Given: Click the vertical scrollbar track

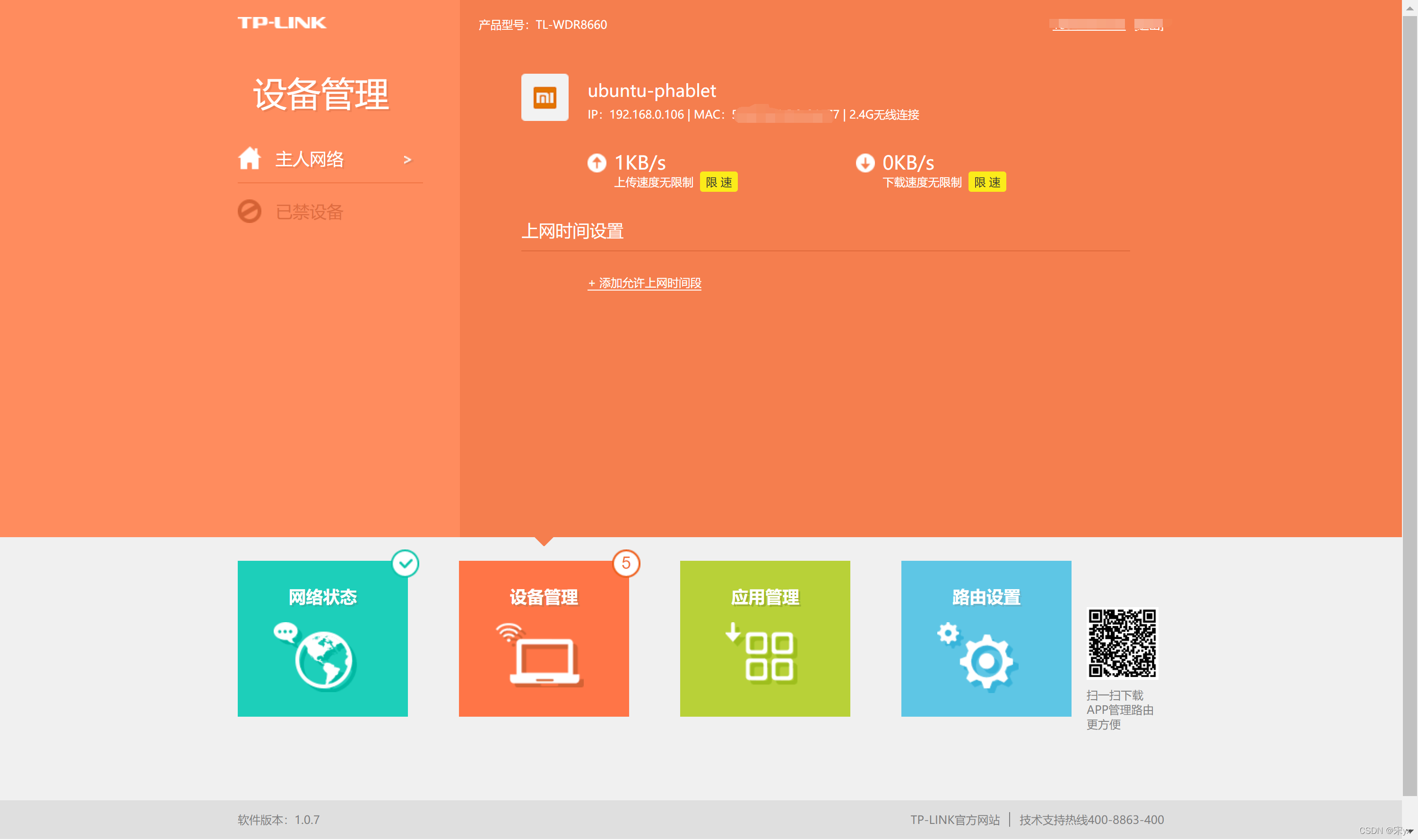Looking at the screenshot, I should pyautogui.click(x=1409, y=405).
